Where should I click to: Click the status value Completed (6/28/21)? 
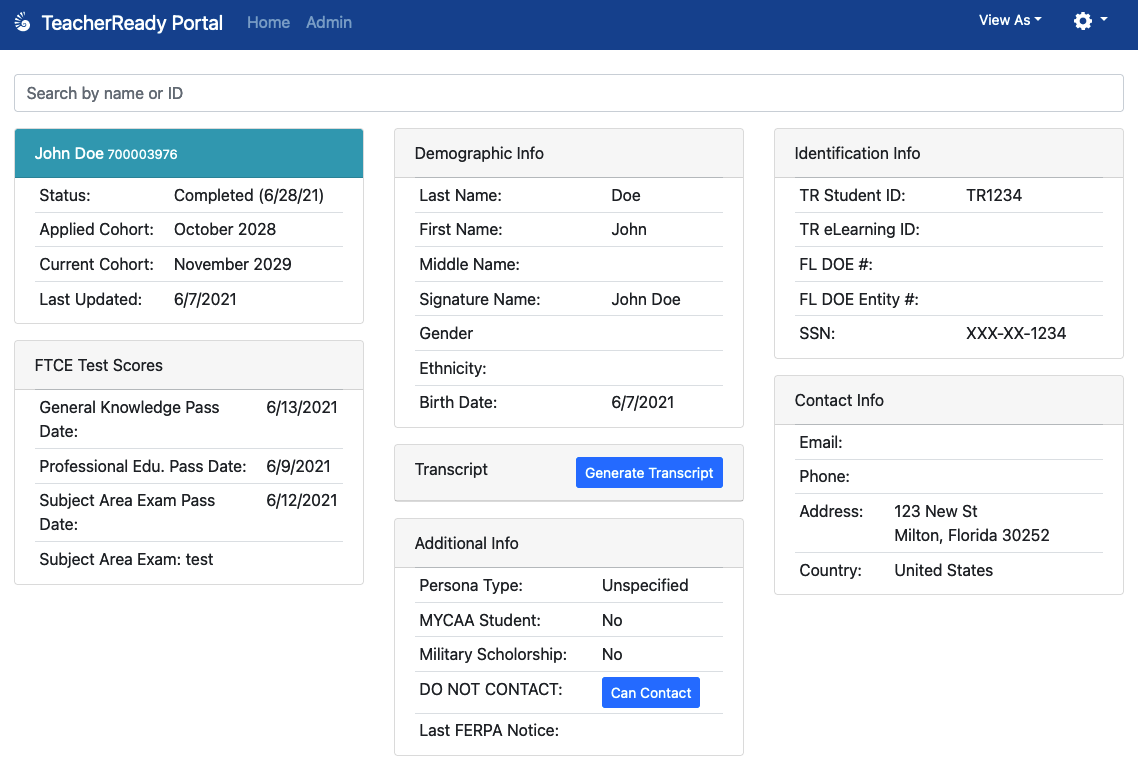pyautogui.click(x=249, y=195)
